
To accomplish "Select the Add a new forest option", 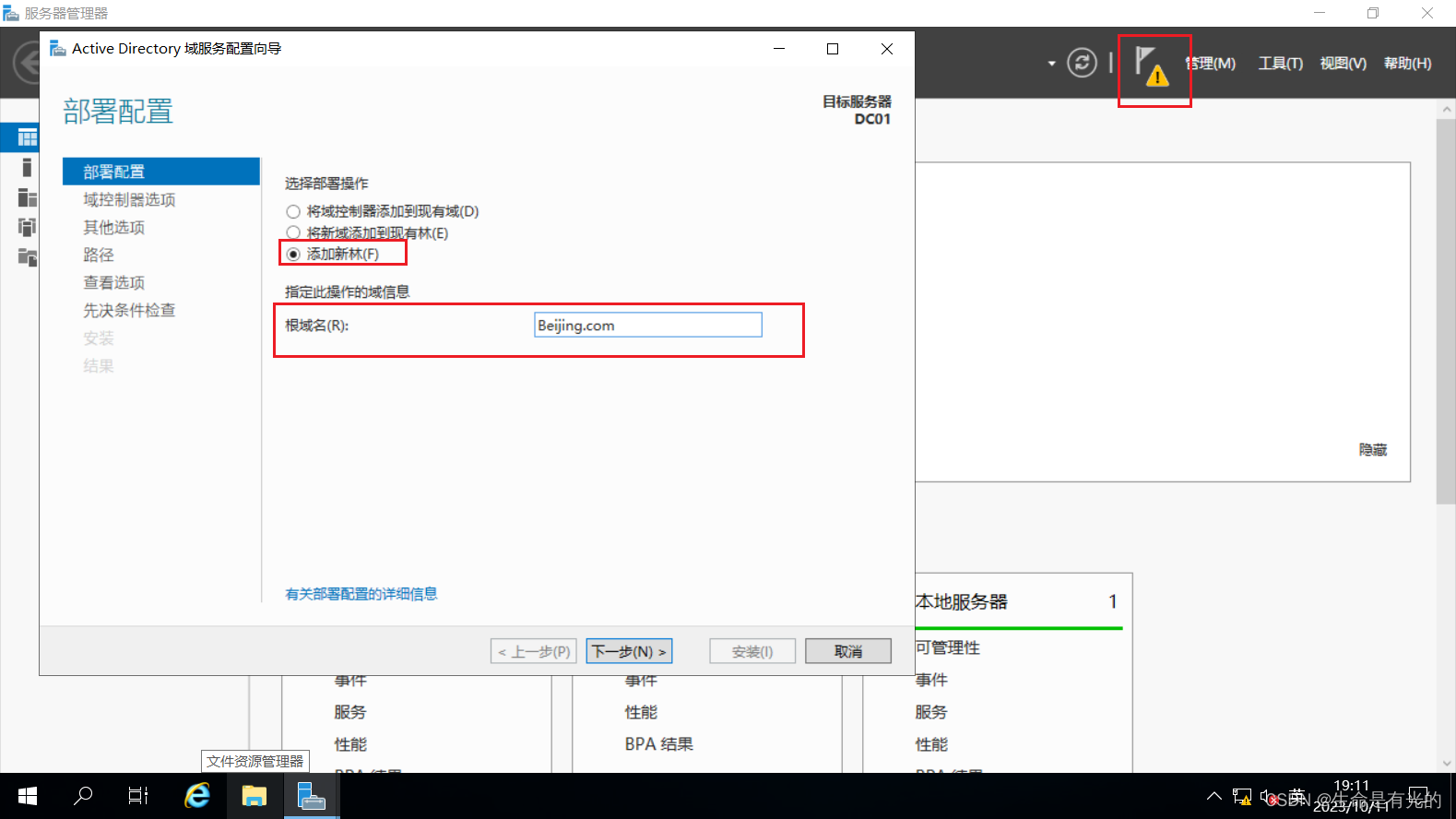I will tap(333, 254).
